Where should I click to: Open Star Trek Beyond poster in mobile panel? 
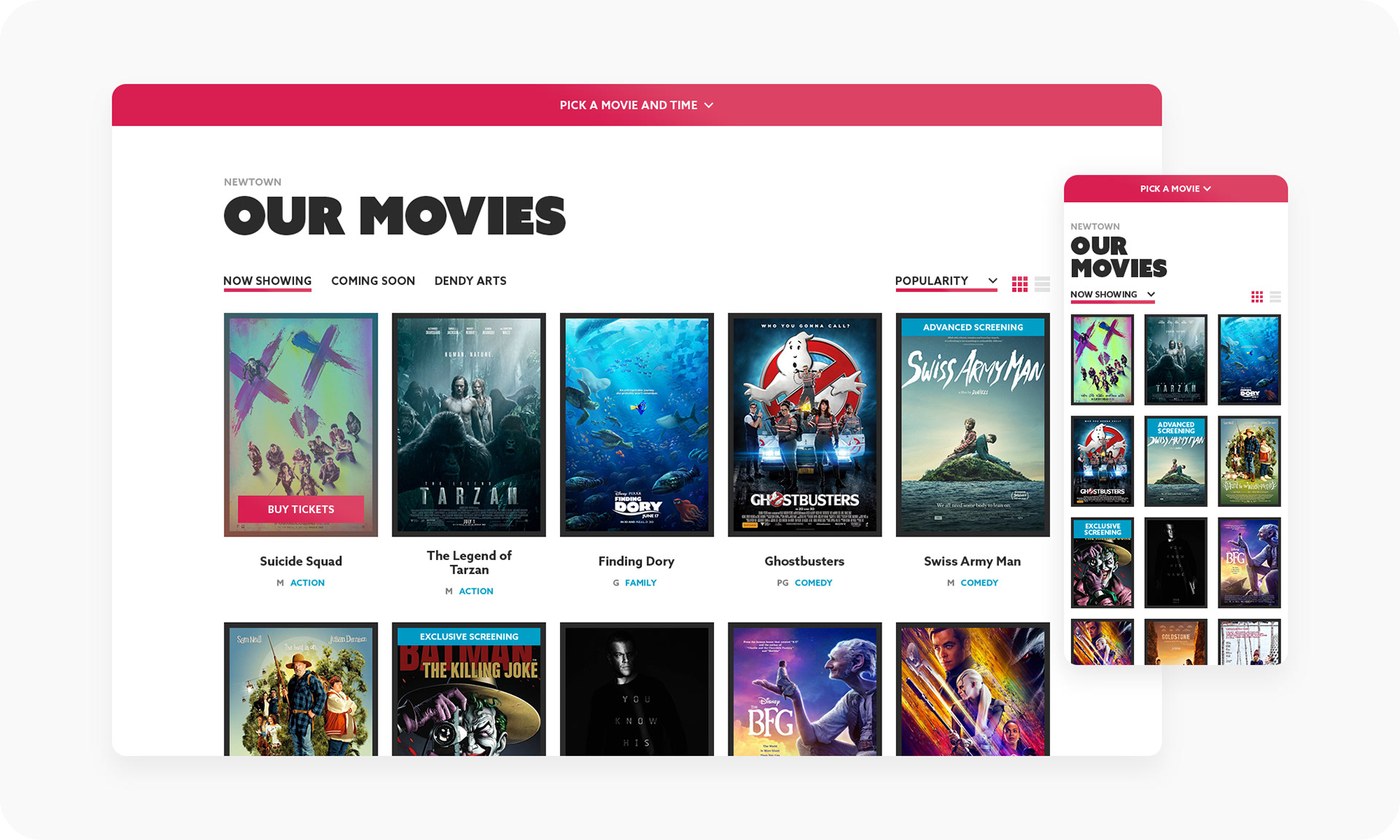click(x=1102, y=642)
